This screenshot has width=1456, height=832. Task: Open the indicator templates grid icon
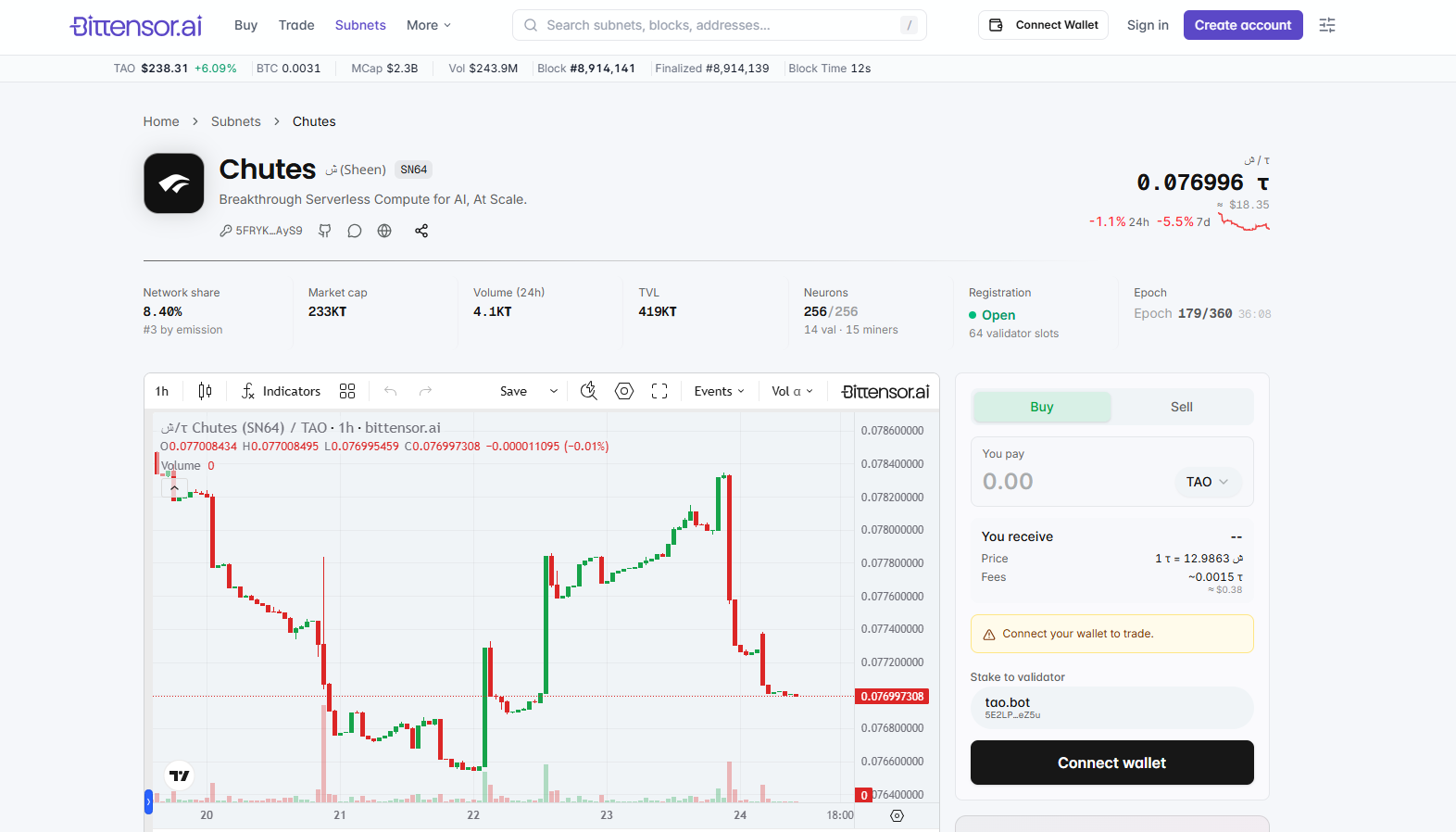pos(347,391)
